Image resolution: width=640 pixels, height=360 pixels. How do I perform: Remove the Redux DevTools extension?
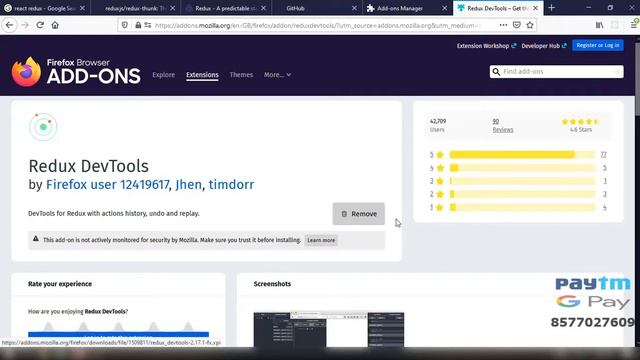358,214
